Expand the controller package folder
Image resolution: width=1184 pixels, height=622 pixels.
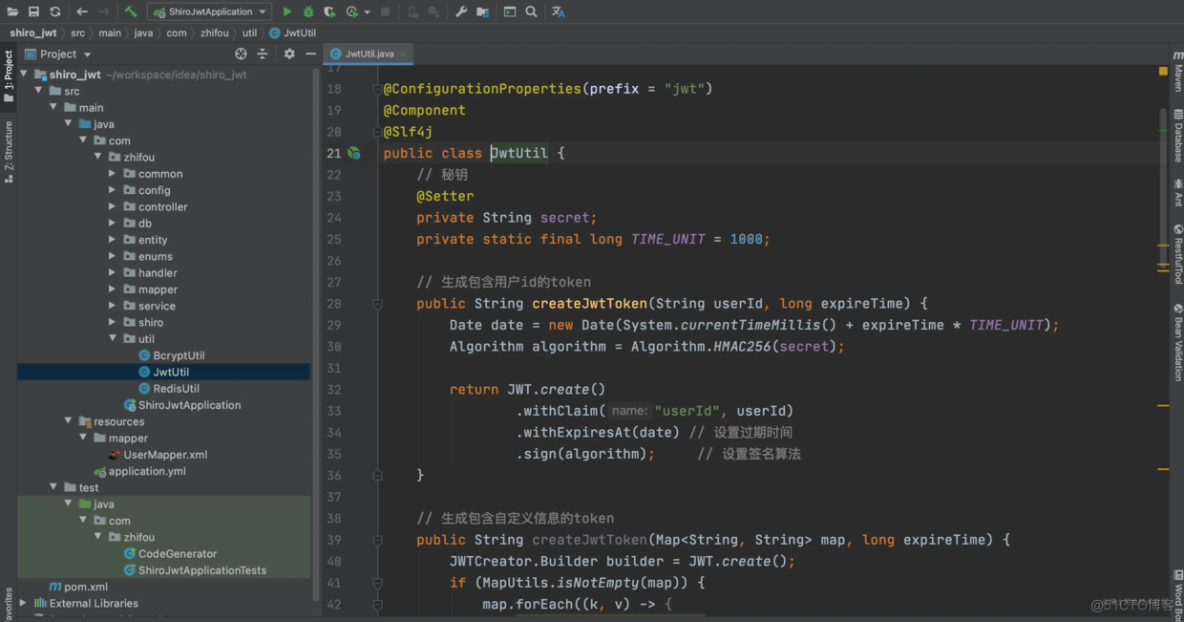[112, 207]
